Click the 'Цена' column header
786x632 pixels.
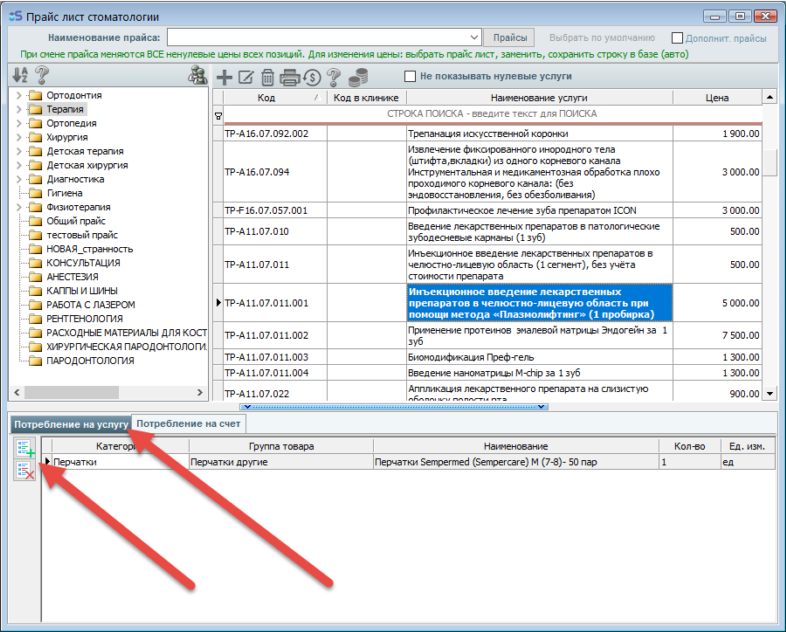pyautogui.click(x=716, y=98)
